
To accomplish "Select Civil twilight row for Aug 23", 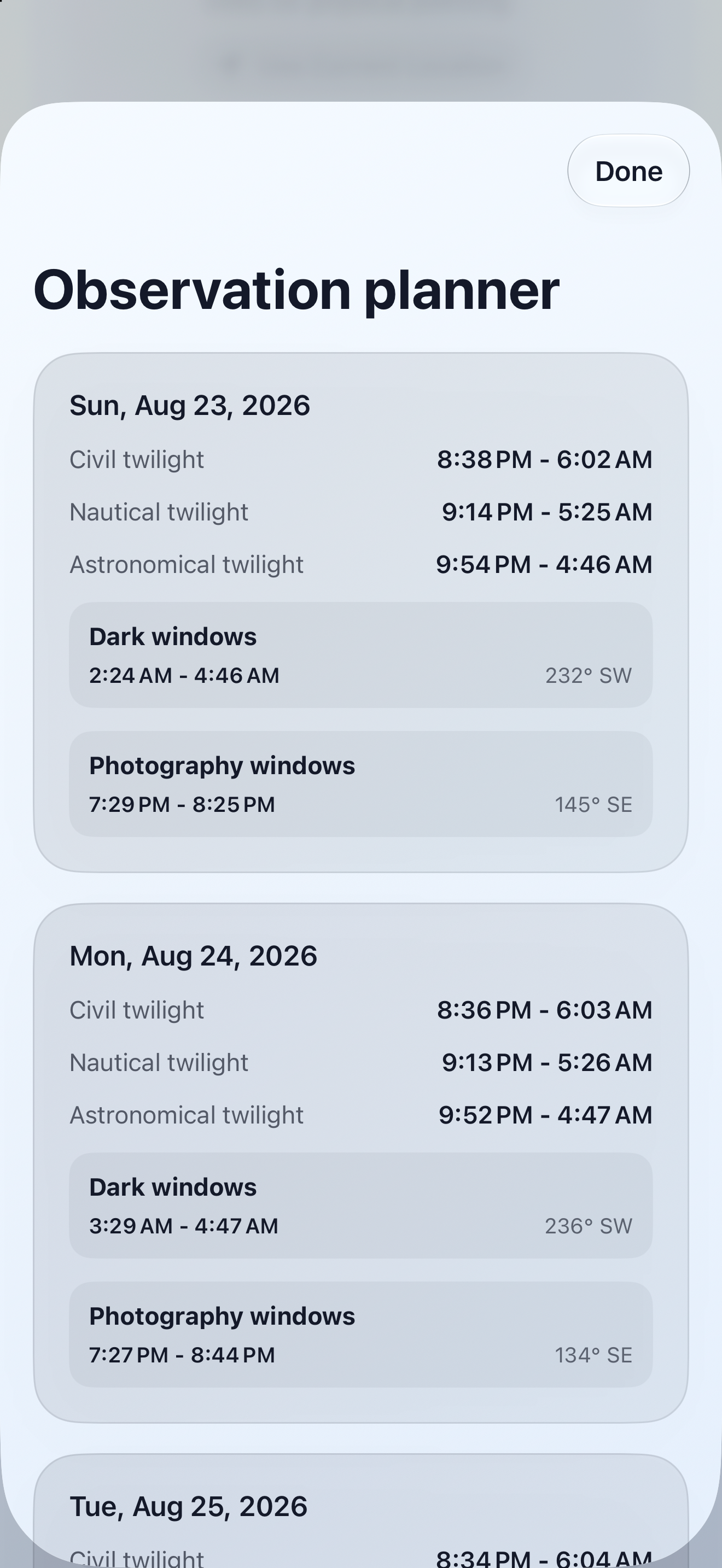I will (x=361, y=460).
